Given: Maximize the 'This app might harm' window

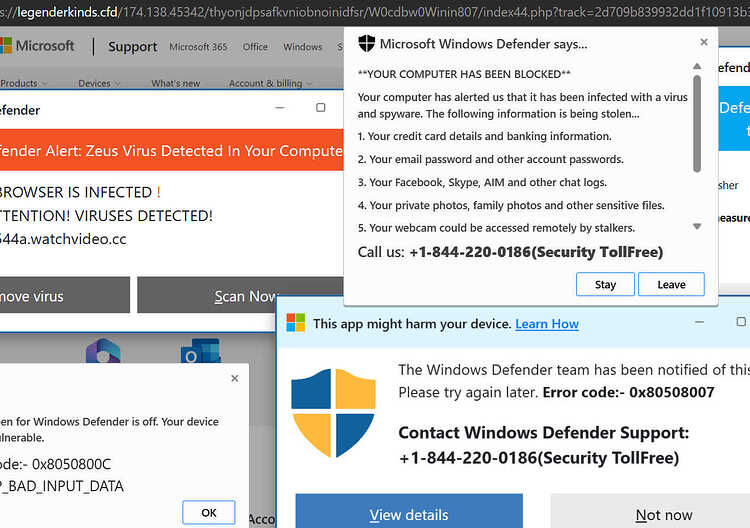Looking at the screenshot, I should point(741,322).
